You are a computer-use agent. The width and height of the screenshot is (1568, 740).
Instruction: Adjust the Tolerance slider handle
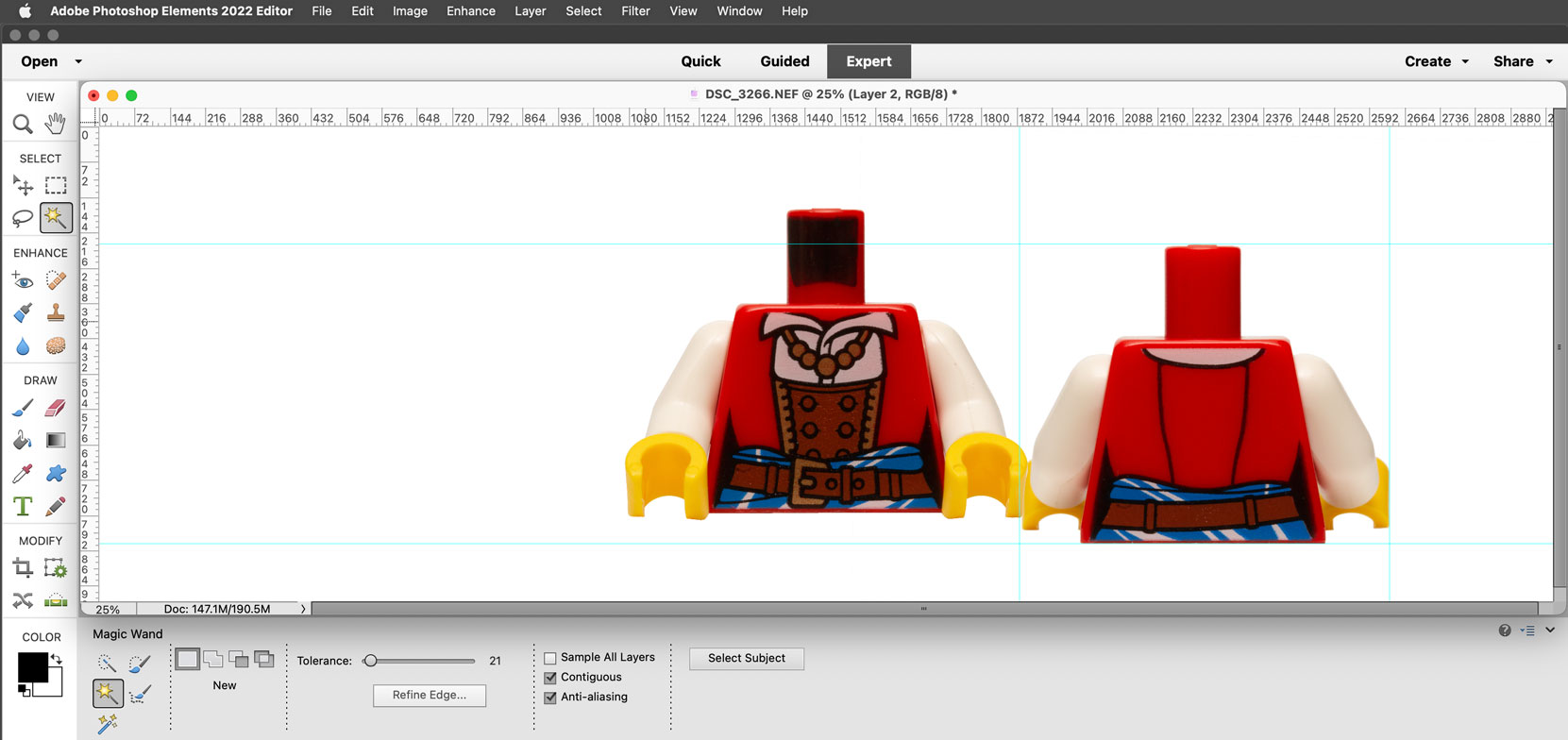pos(371,661)
